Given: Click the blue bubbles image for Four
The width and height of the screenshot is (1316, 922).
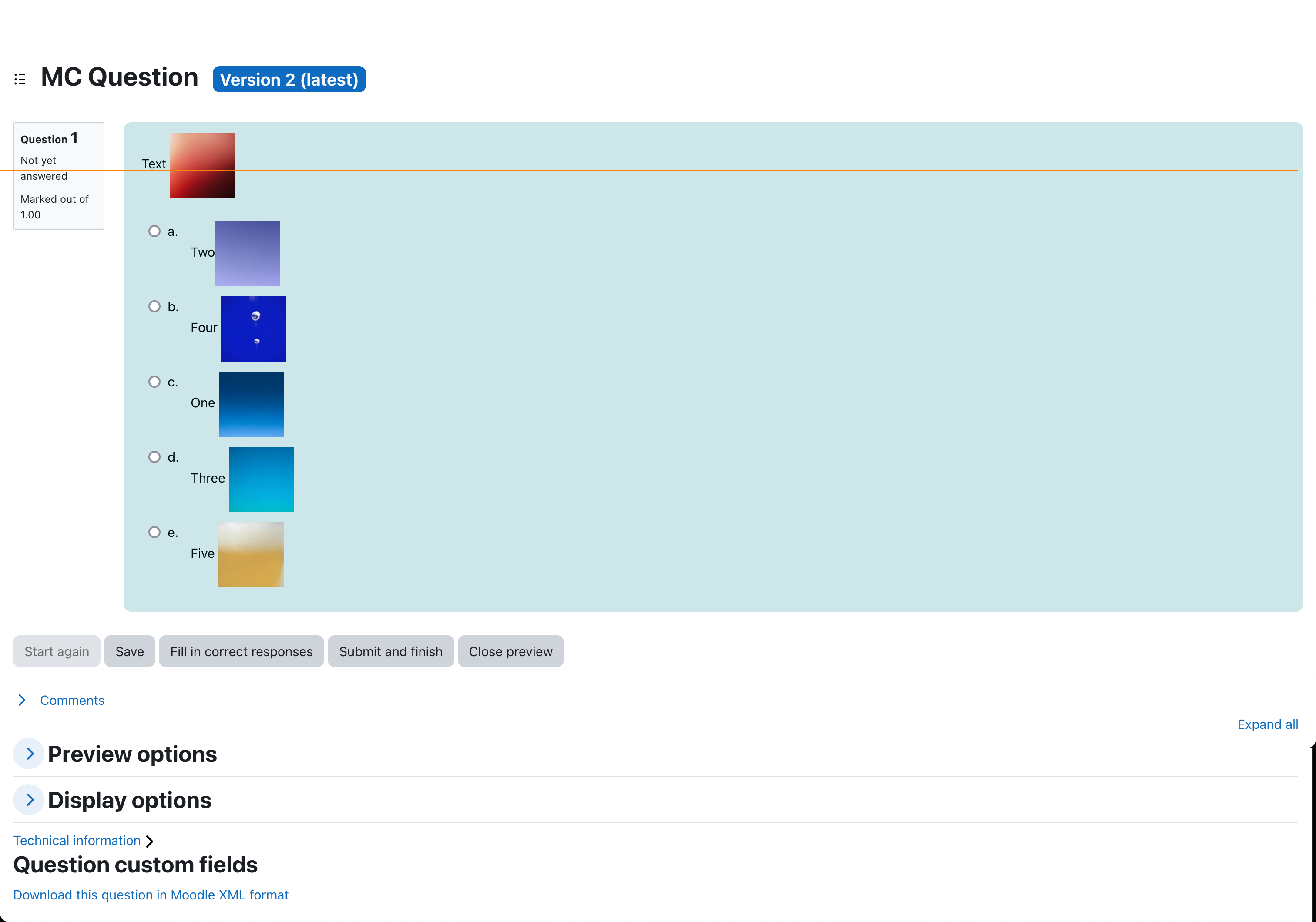Looking at the screenshot, I should (253, 329).
